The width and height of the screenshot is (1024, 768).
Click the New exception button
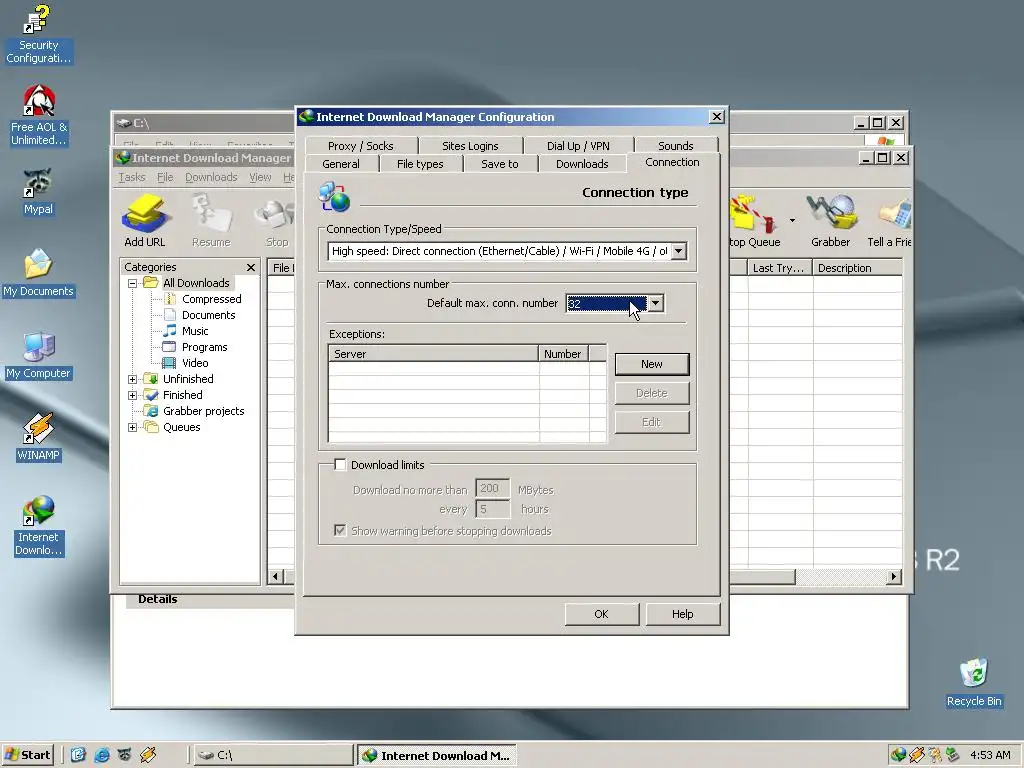[652, 364]
